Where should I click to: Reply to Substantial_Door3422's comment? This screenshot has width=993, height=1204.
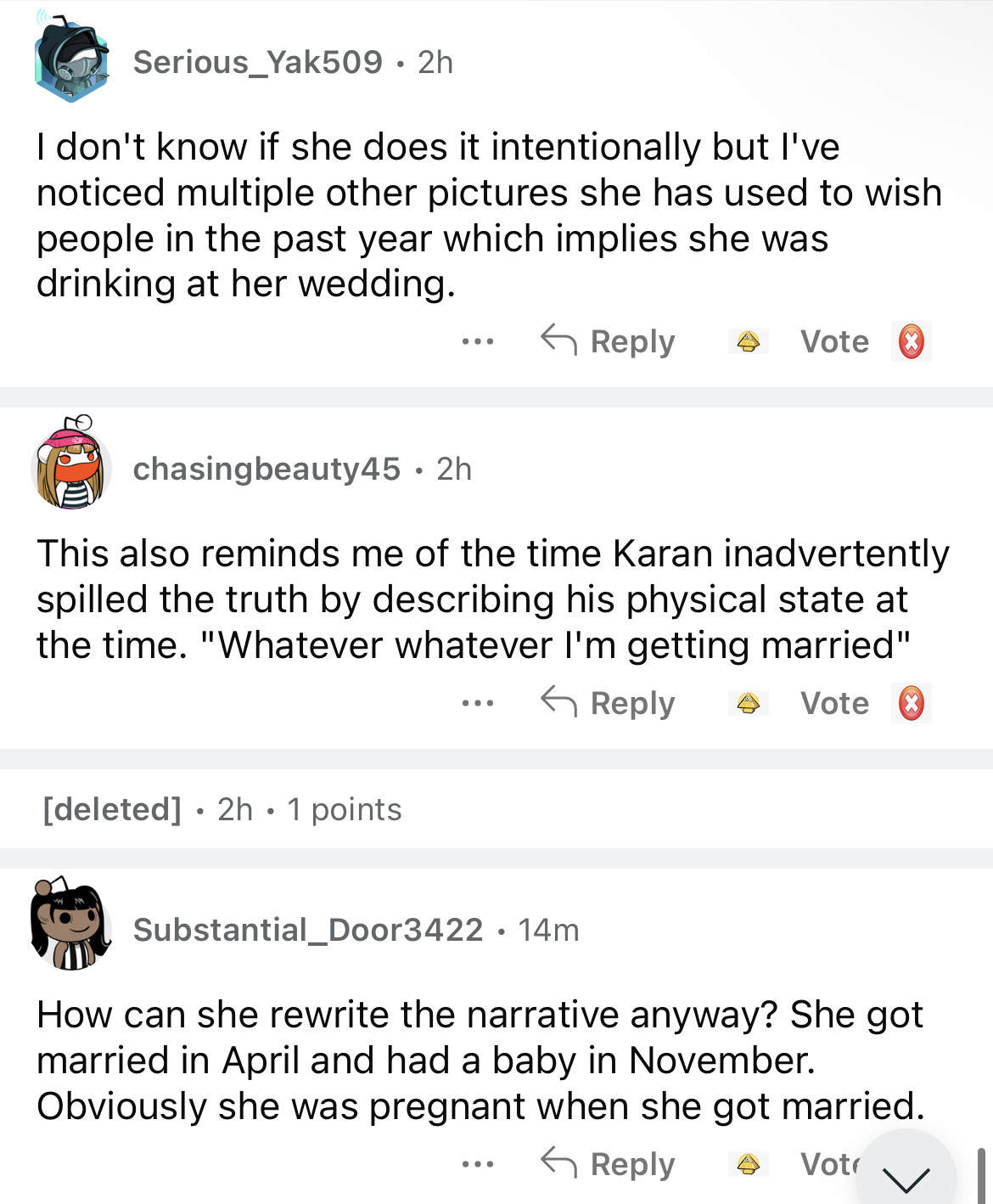click(609, 1164)
